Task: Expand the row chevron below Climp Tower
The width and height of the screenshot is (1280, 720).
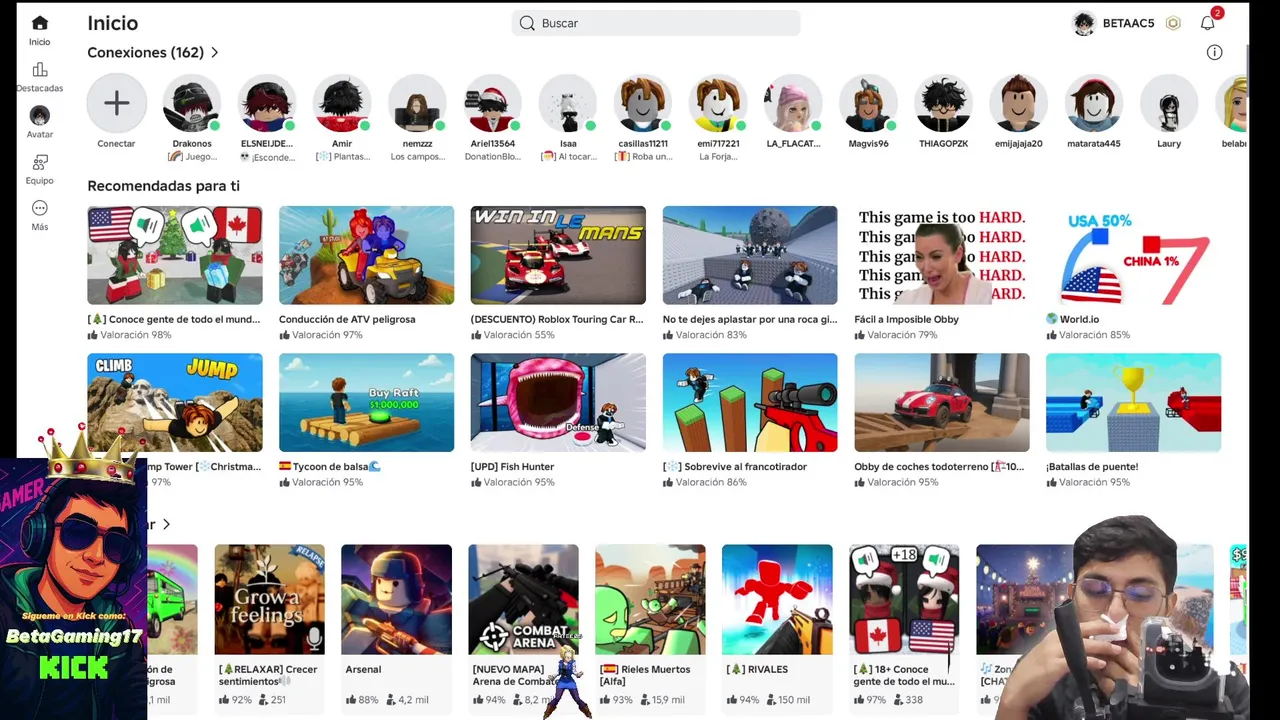Action: [x=166, y=524]
